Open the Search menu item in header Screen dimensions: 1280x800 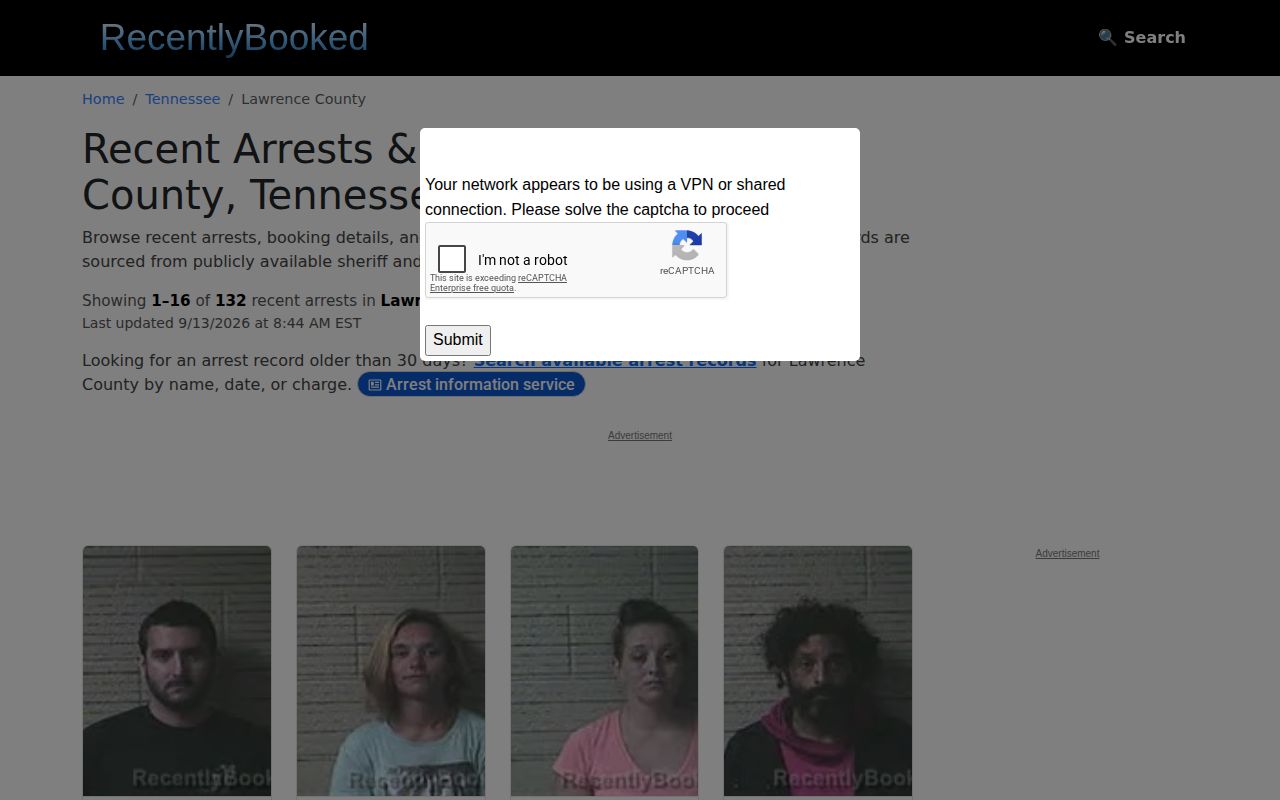(x=1142, y=37)
